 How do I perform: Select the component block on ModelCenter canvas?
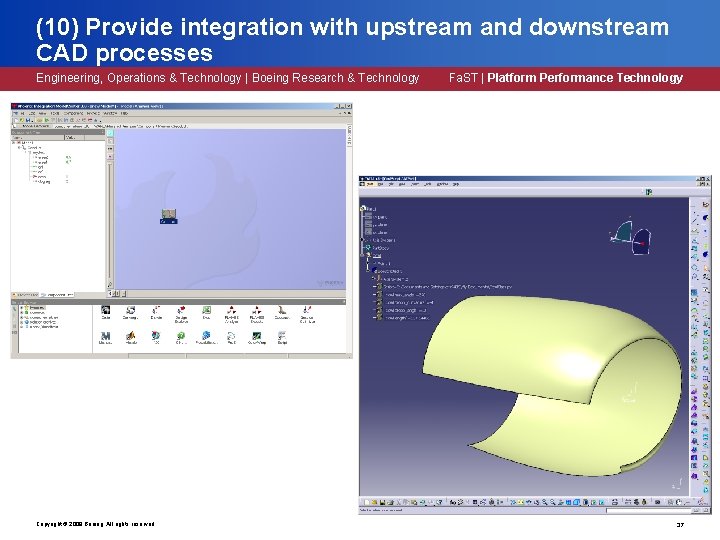(169, 216)
